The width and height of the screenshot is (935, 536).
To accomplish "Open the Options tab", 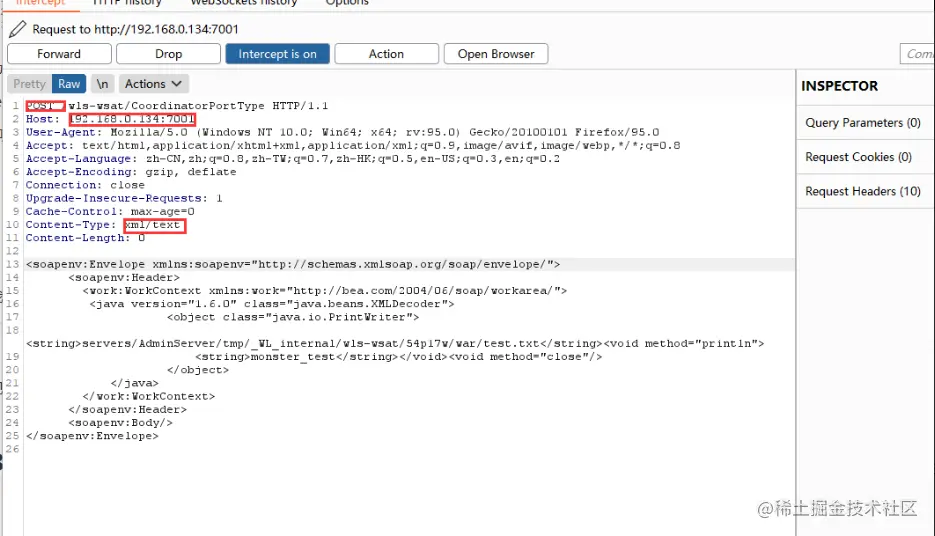I will coord(347,3).
